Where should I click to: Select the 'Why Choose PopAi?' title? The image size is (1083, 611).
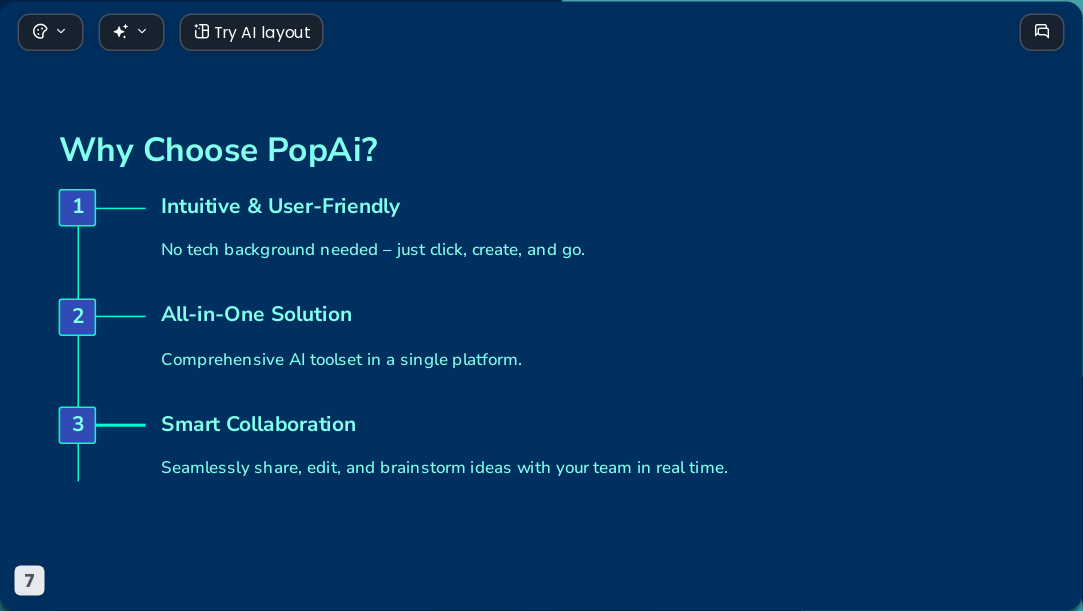click(218, 150)
